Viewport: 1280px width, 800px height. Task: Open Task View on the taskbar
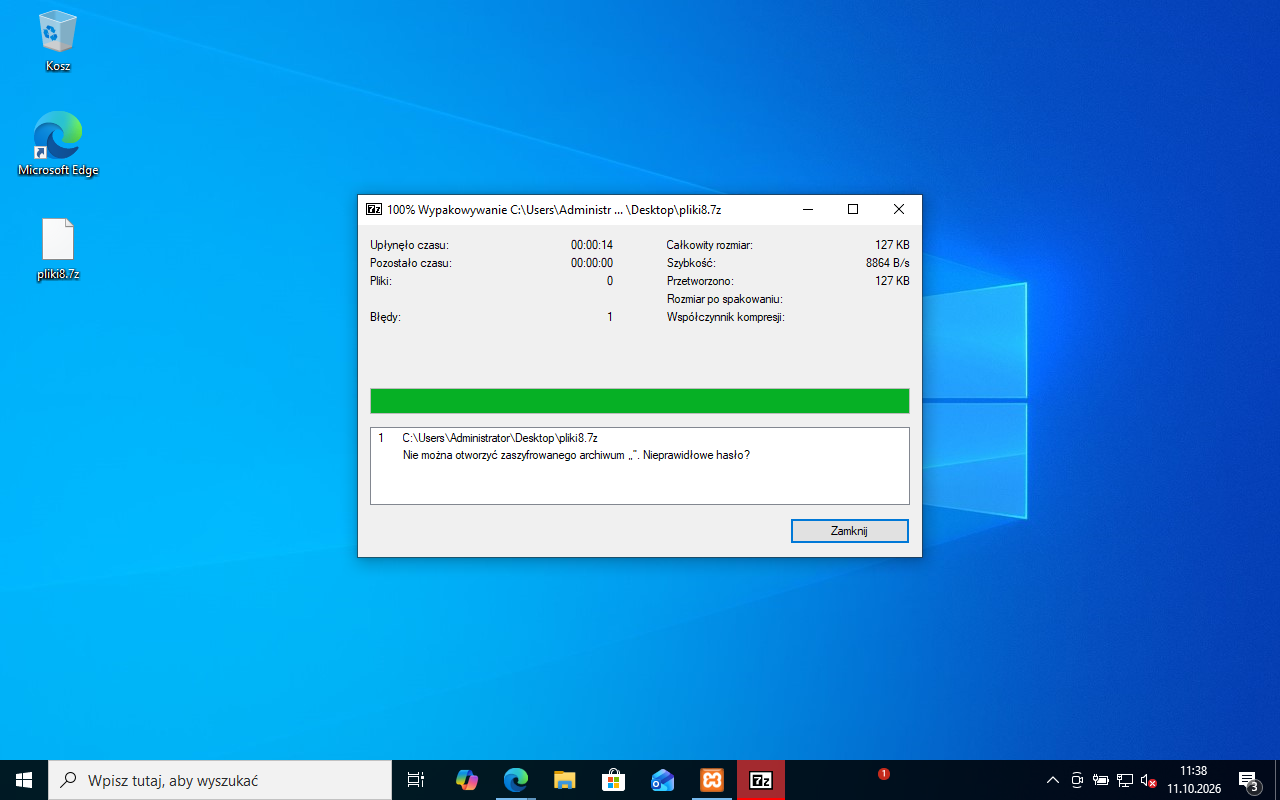[x=416, y=780]
